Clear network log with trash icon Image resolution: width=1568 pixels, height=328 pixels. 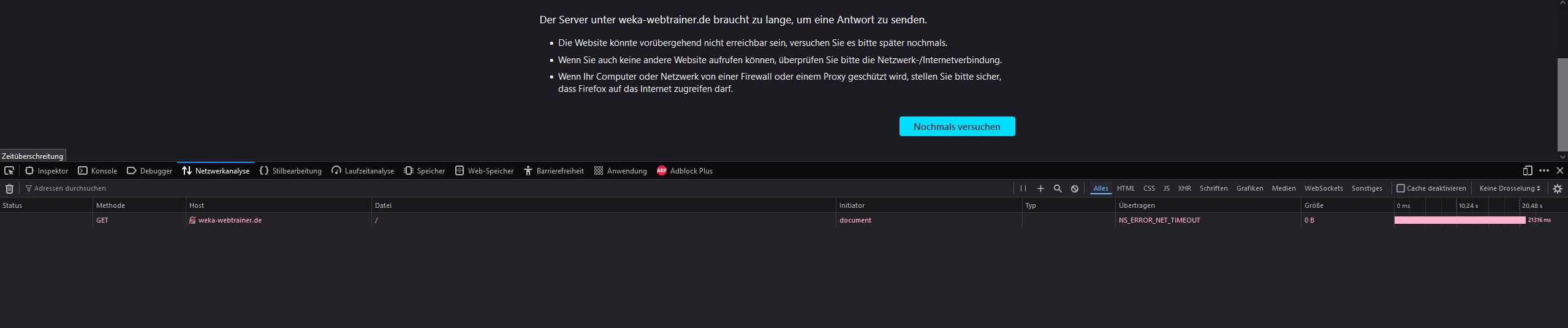(9, 189)
